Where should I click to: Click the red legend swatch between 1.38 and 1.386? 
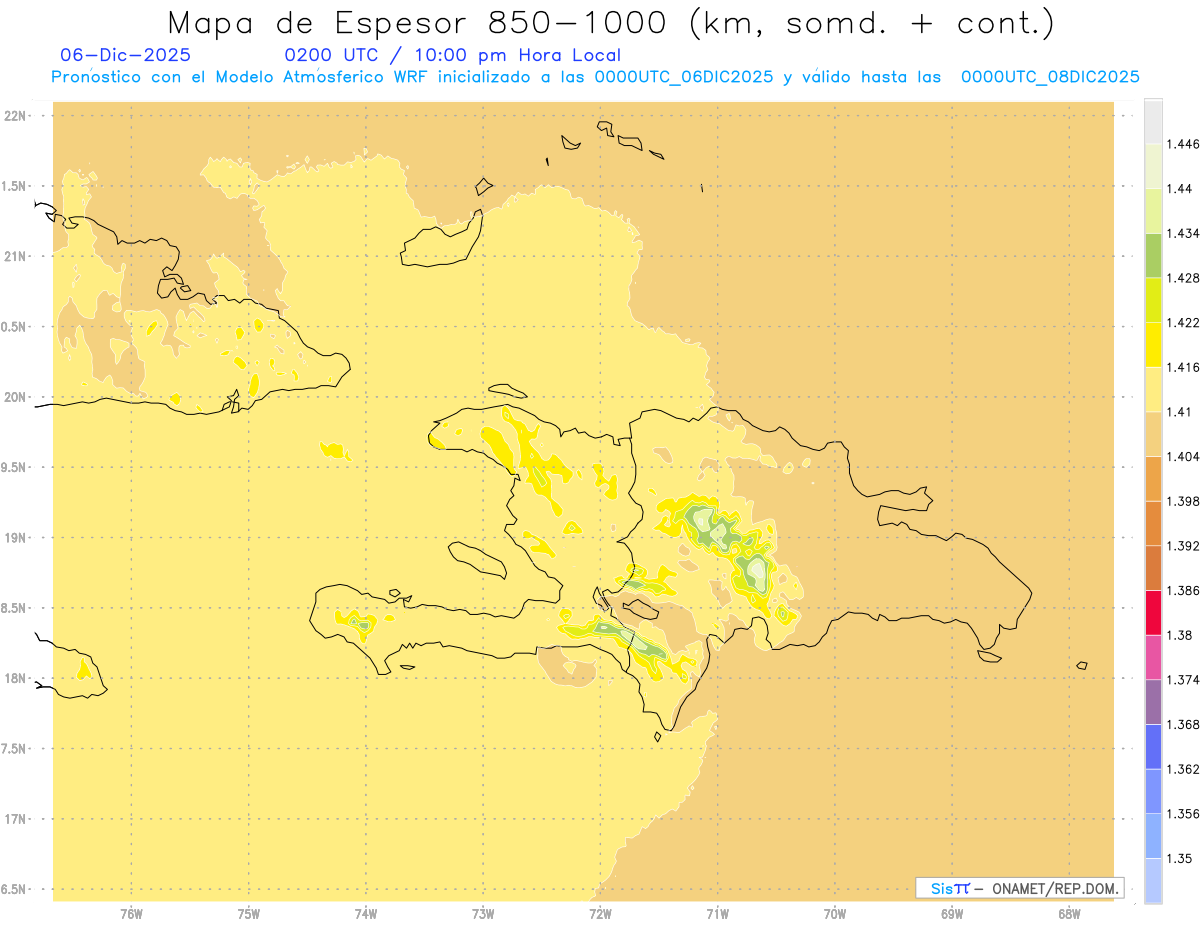coord(1153,612)
